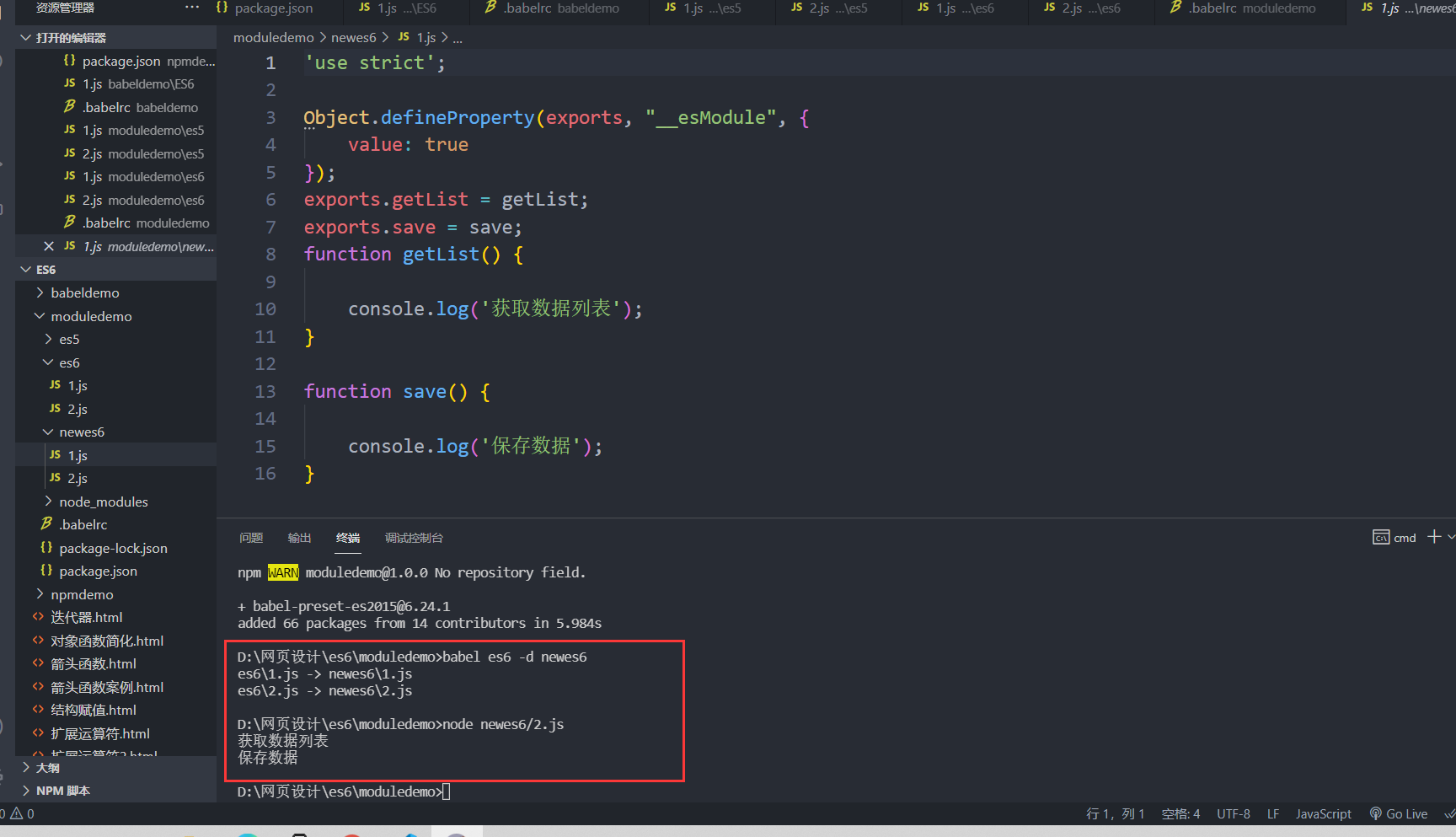Image resolution: width=1456 pixels, height=837 pixels.
Task: Click the cmd terminal icon
Action: coord(1381,538)
